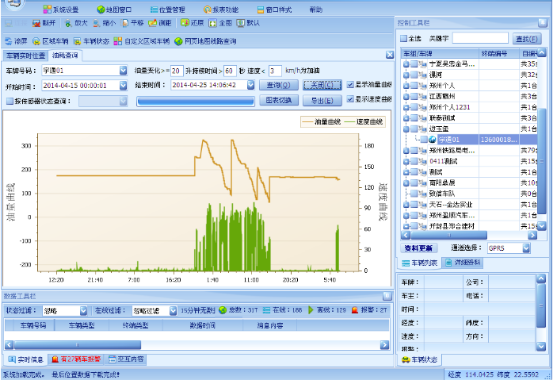The height and width of the screenshot is (380, 554).
Task: Enable the 全选 select-all checkbox
Action: pos(403,38)
